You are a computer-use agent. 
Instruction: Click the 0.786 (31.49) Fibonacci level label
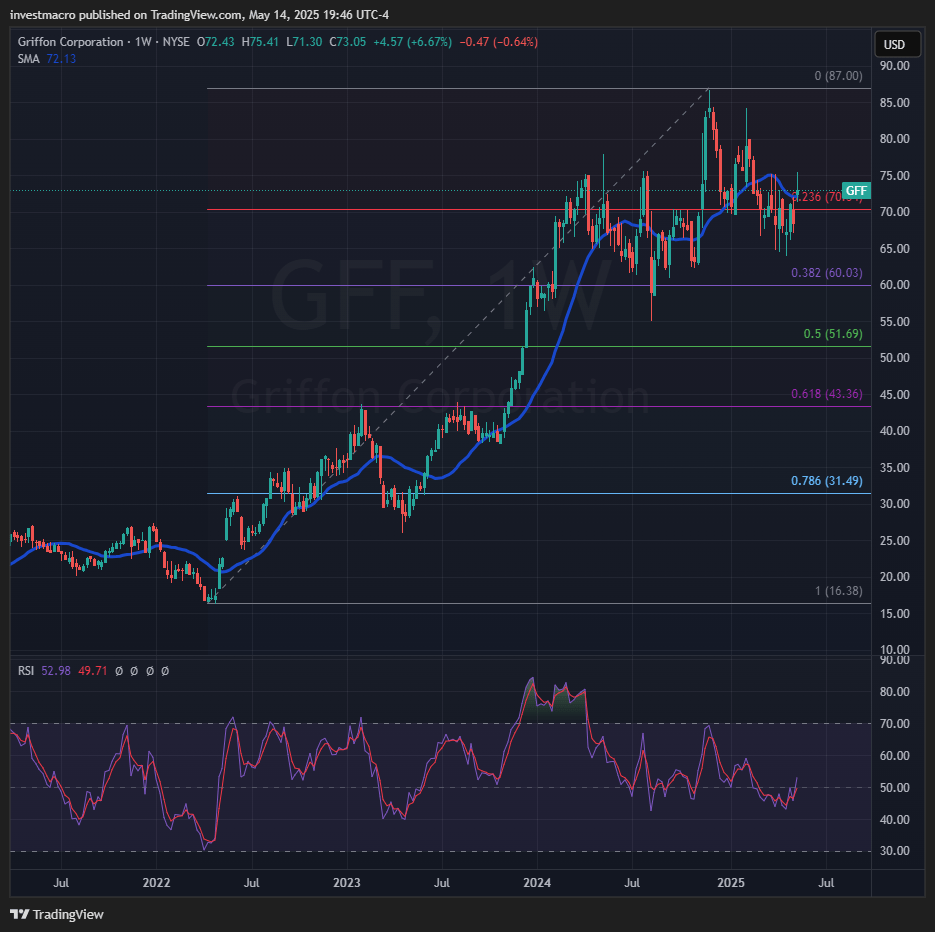tap(826, 481)
